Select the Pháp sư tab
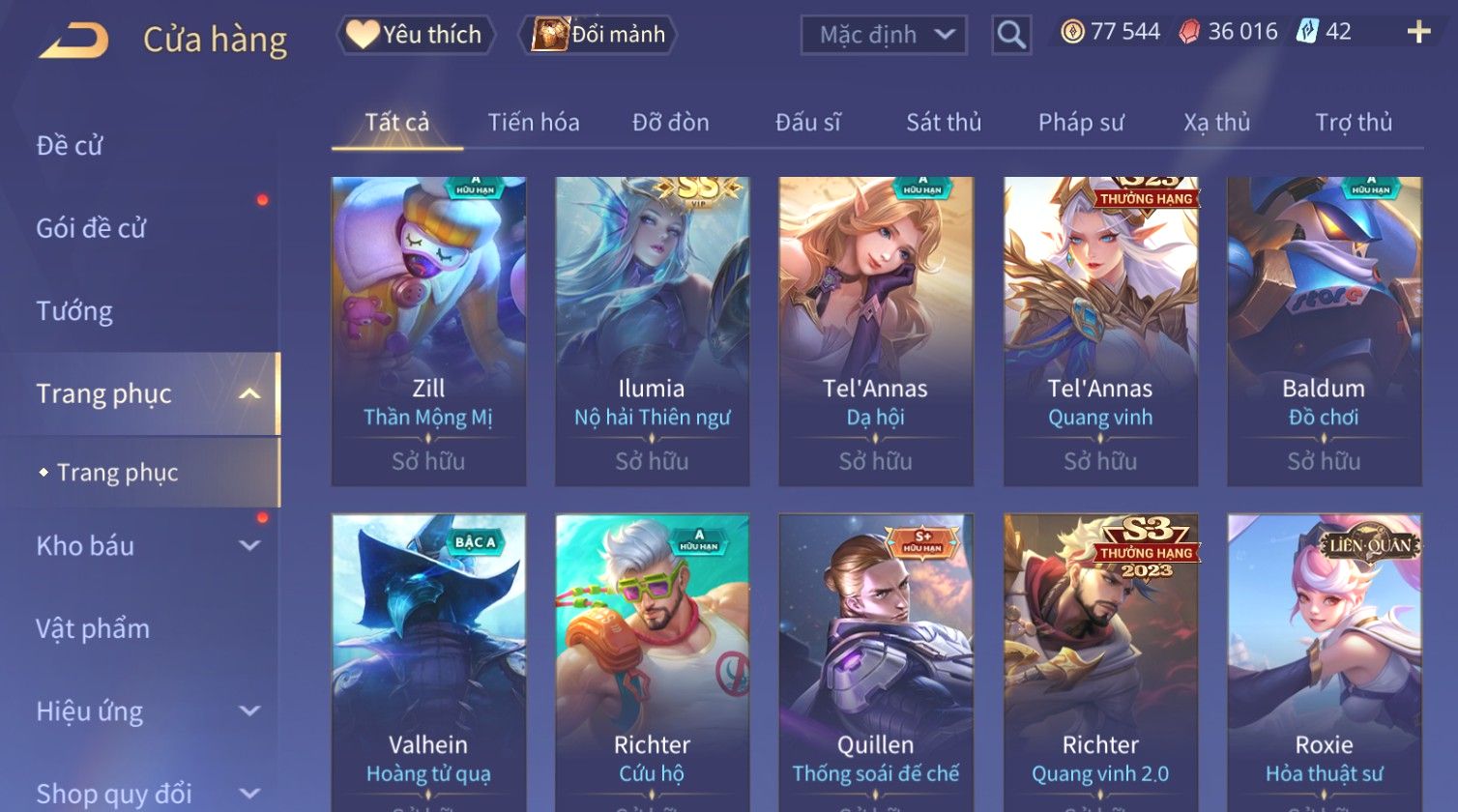This screenshot has height=812, width=1458. click(x=1081, y=123)
